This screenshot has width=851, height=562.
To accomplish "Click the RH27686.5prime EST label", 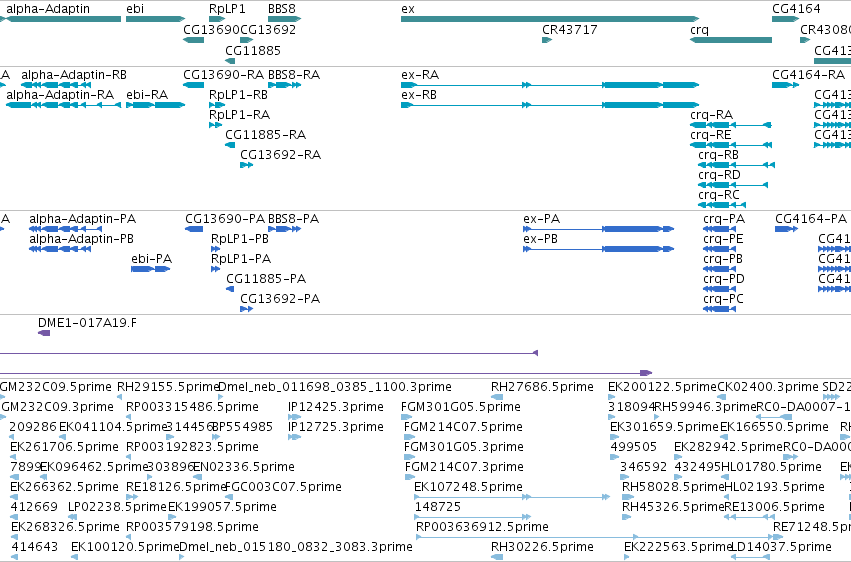I will [x=542, y=387].
